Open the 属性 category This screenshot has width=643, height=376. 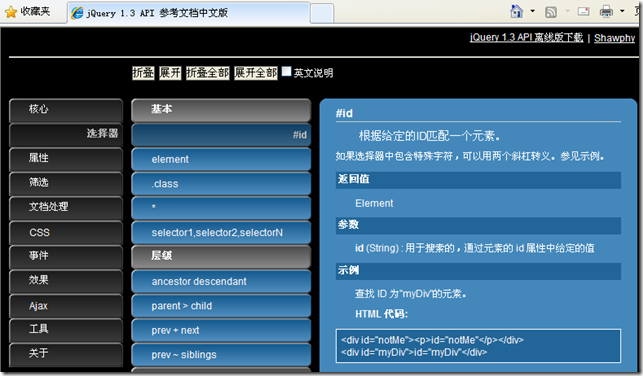click(x=66, y=159)
